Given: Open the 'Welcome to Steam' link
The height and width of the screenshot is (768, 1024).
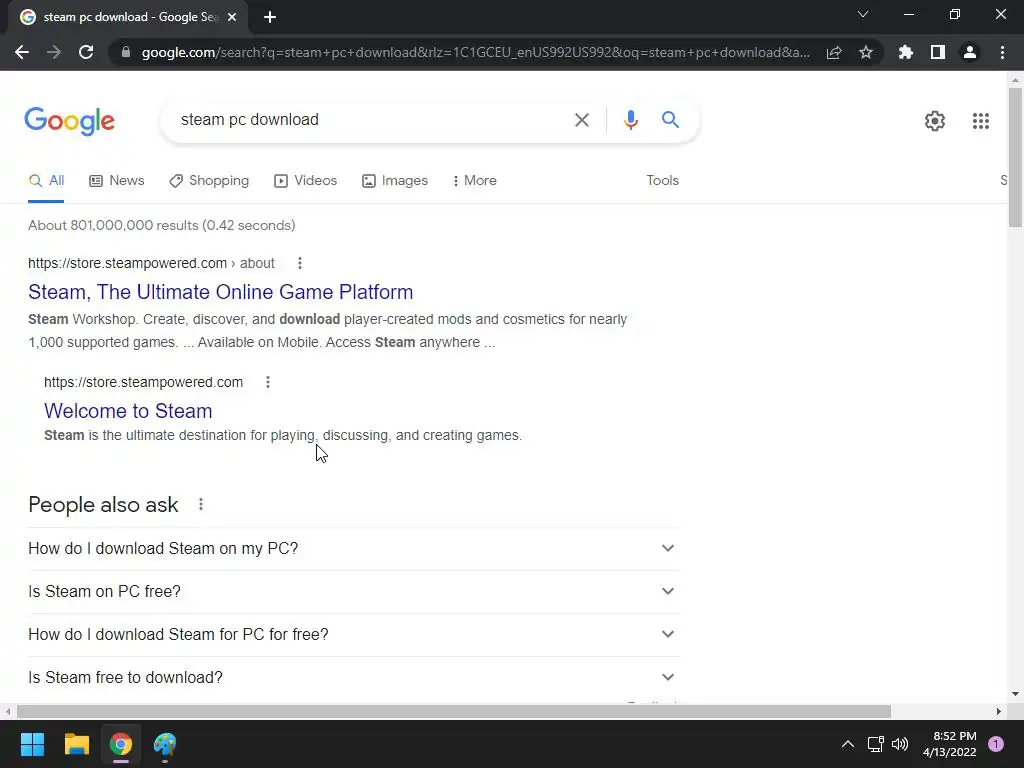Looking at the screenshot, I should point(128,411).
